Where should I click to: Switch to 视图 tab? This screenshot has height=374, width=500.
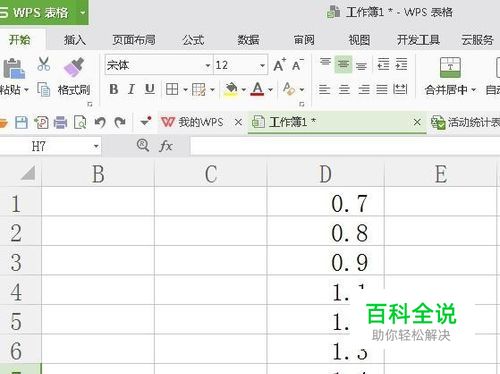point(359,40)
